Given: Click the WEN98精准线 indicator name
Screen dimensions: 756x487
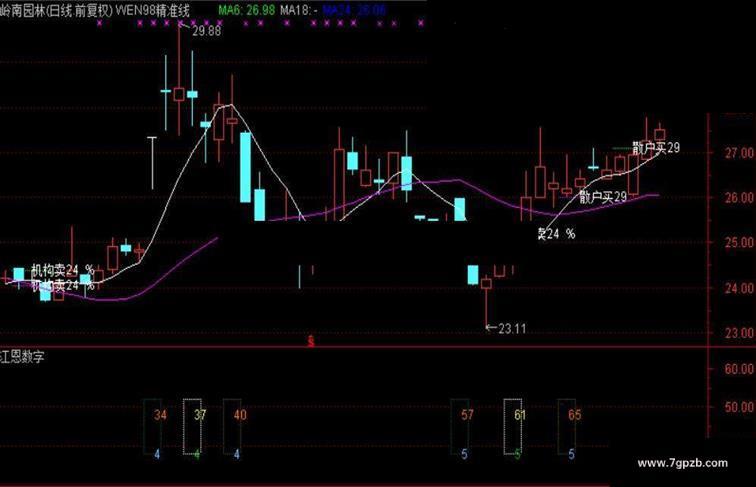Looking at the screenshot, I should 153,10.
